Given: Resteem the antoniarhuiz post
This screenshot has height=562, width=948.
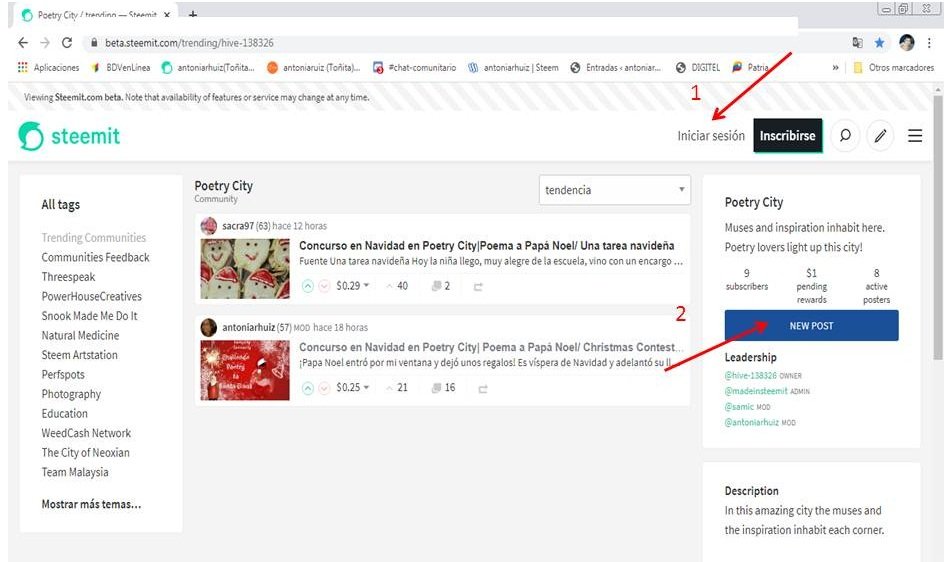Looking at the screenshot, I should tap(482, 389).
